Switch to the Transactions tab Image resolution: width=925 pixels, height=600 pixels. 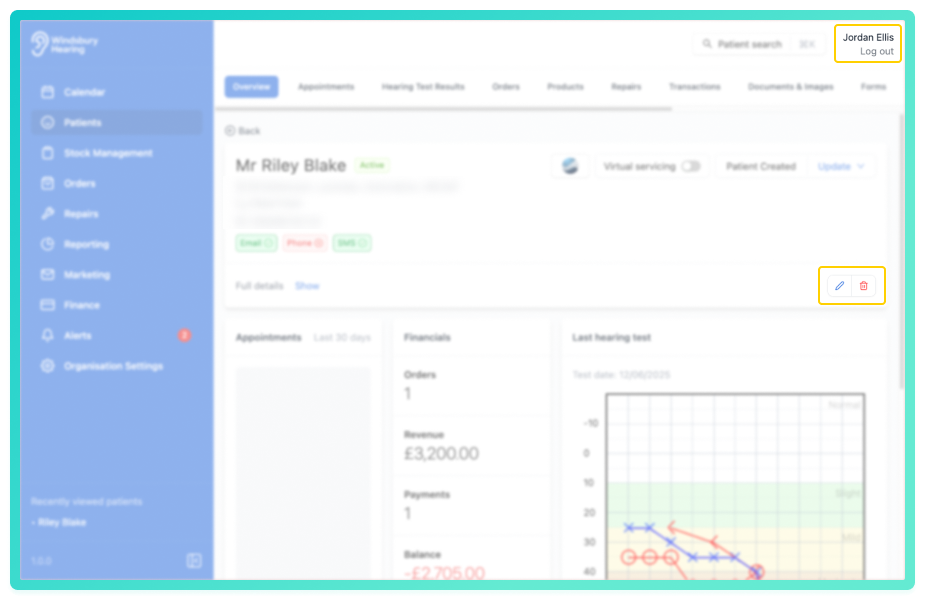694,87
